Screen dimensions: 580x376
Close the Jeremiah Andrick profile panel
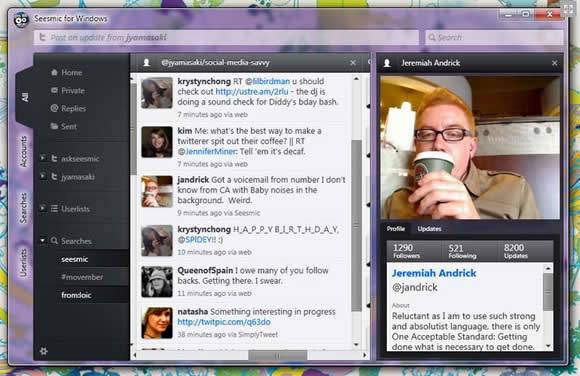point(554,63)
